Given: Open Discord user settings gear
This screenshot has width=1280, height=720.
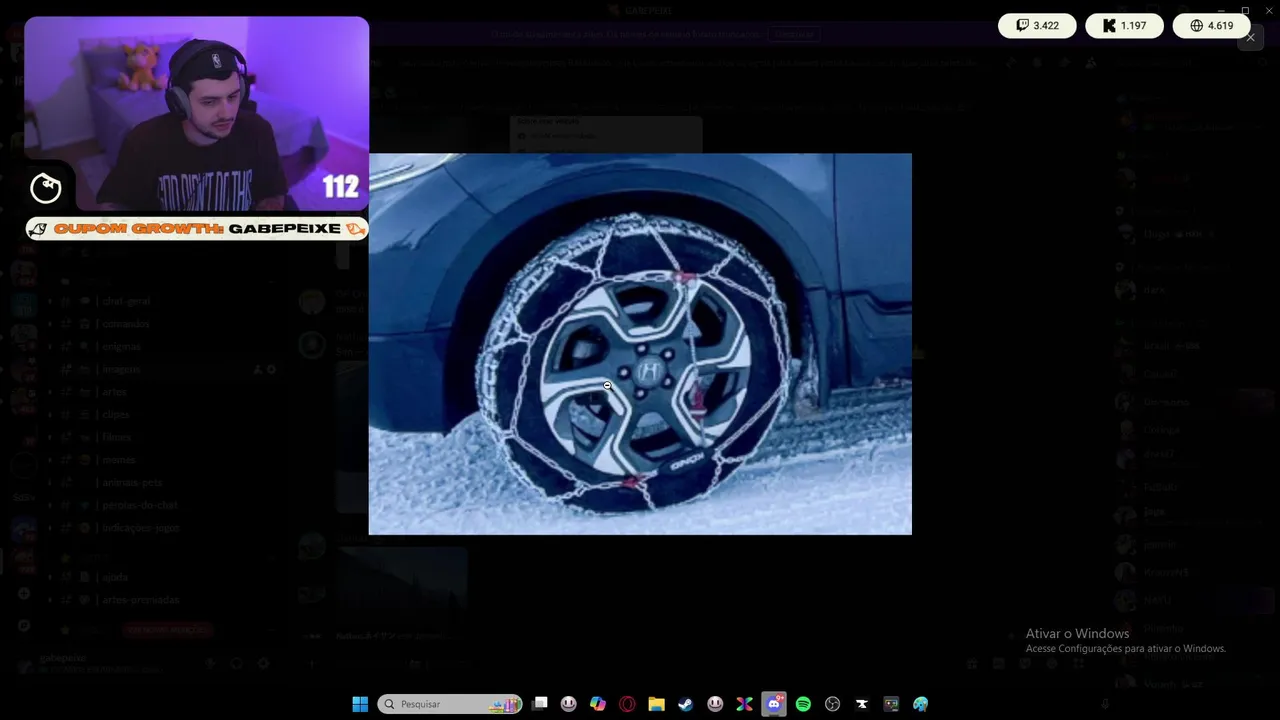Looking at the screenshot, I should [x=263, y=663].
